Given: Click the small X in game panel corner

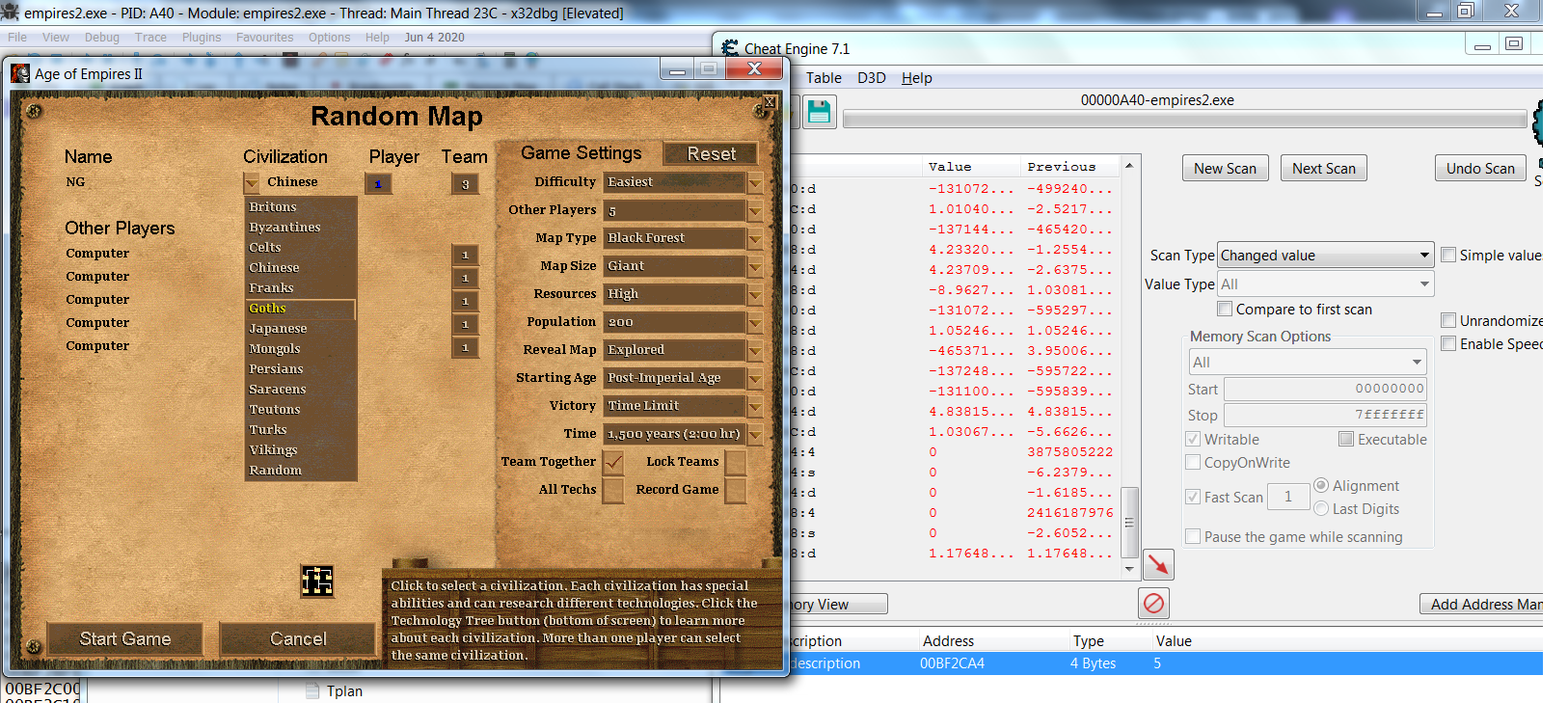Looking at the screenshot, I should [x=770, y=101].
